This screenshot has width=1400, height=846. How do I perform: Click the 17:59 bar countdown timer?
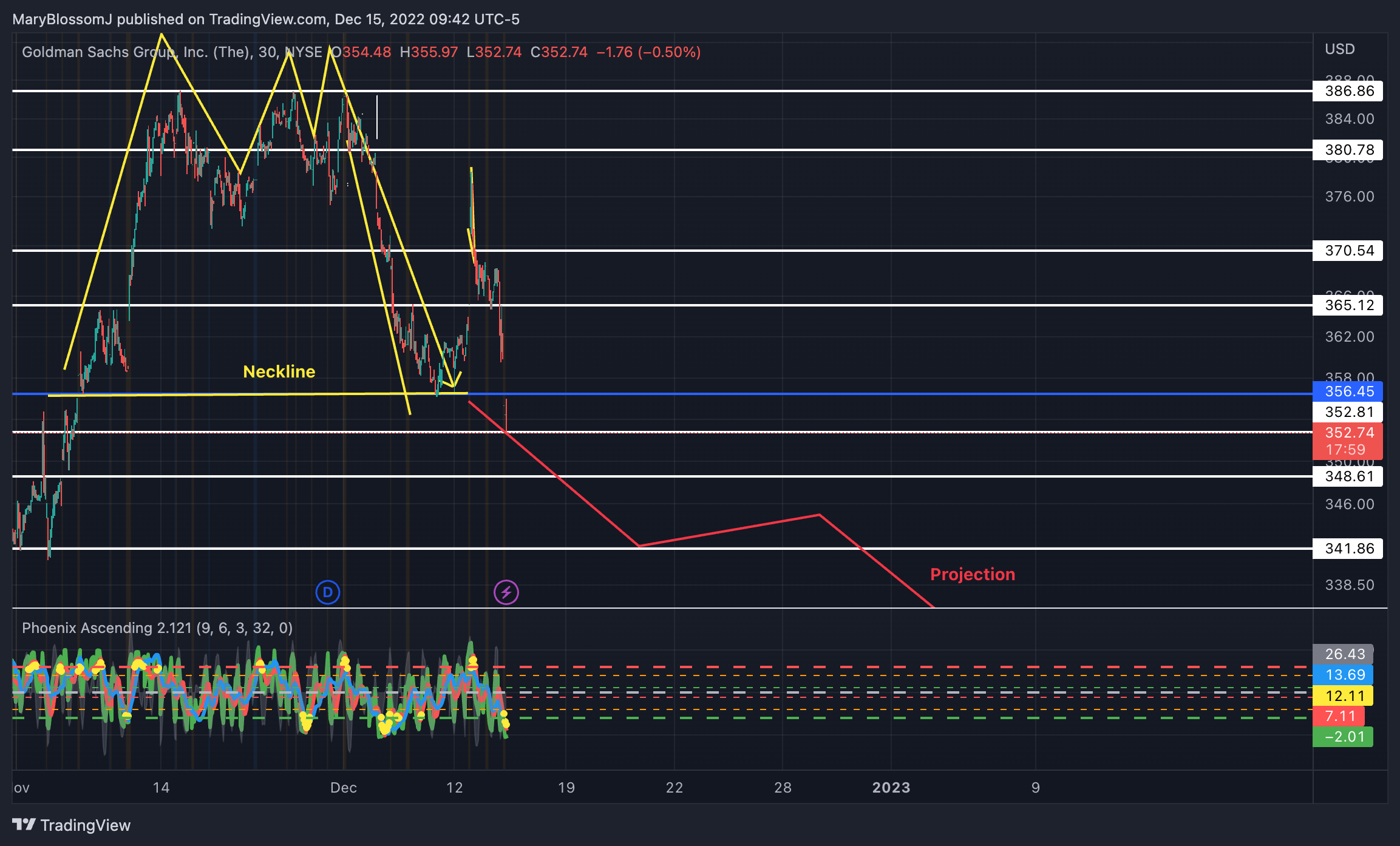(x=1346, y=450)
